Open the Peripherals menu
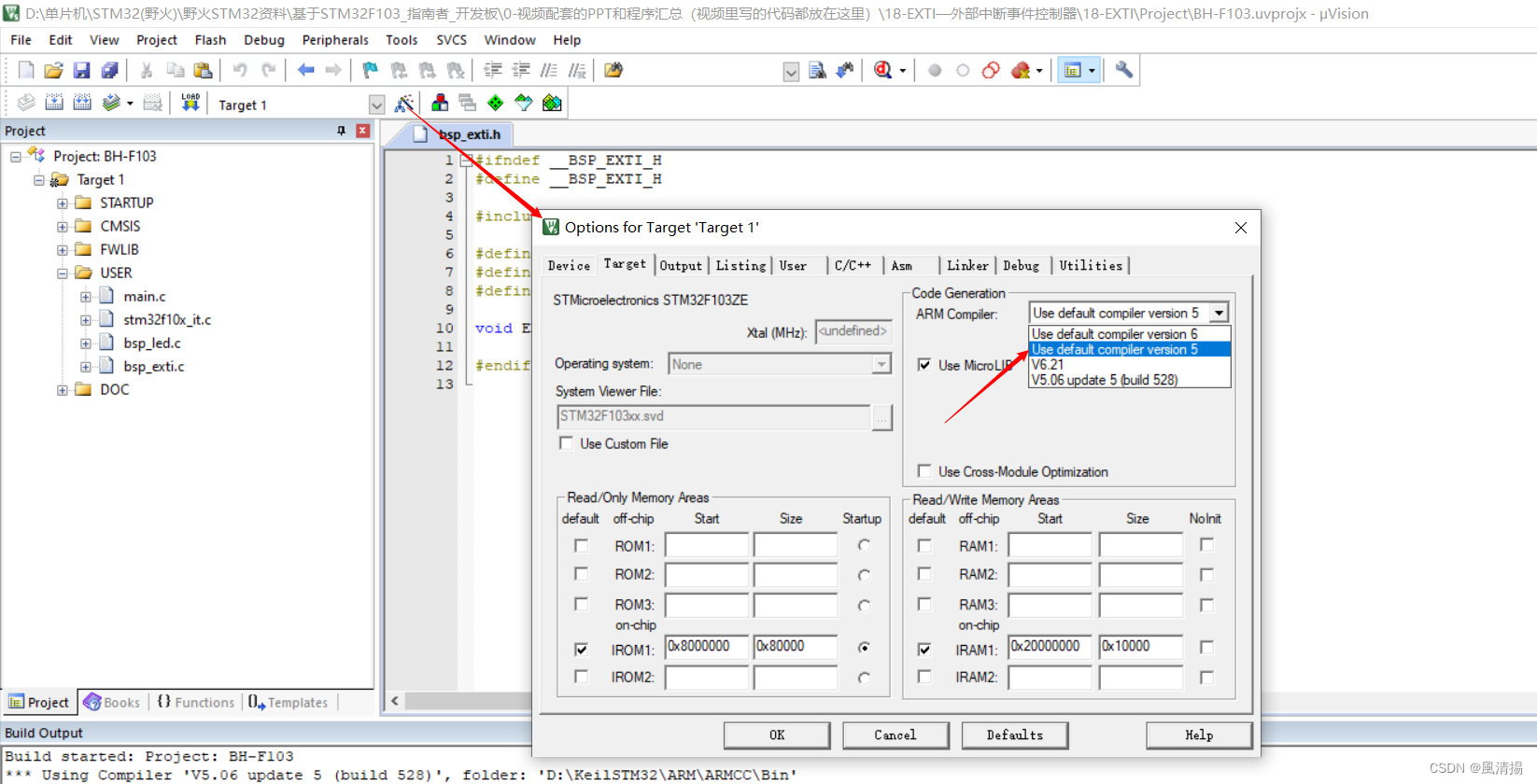 coord(335,40)
